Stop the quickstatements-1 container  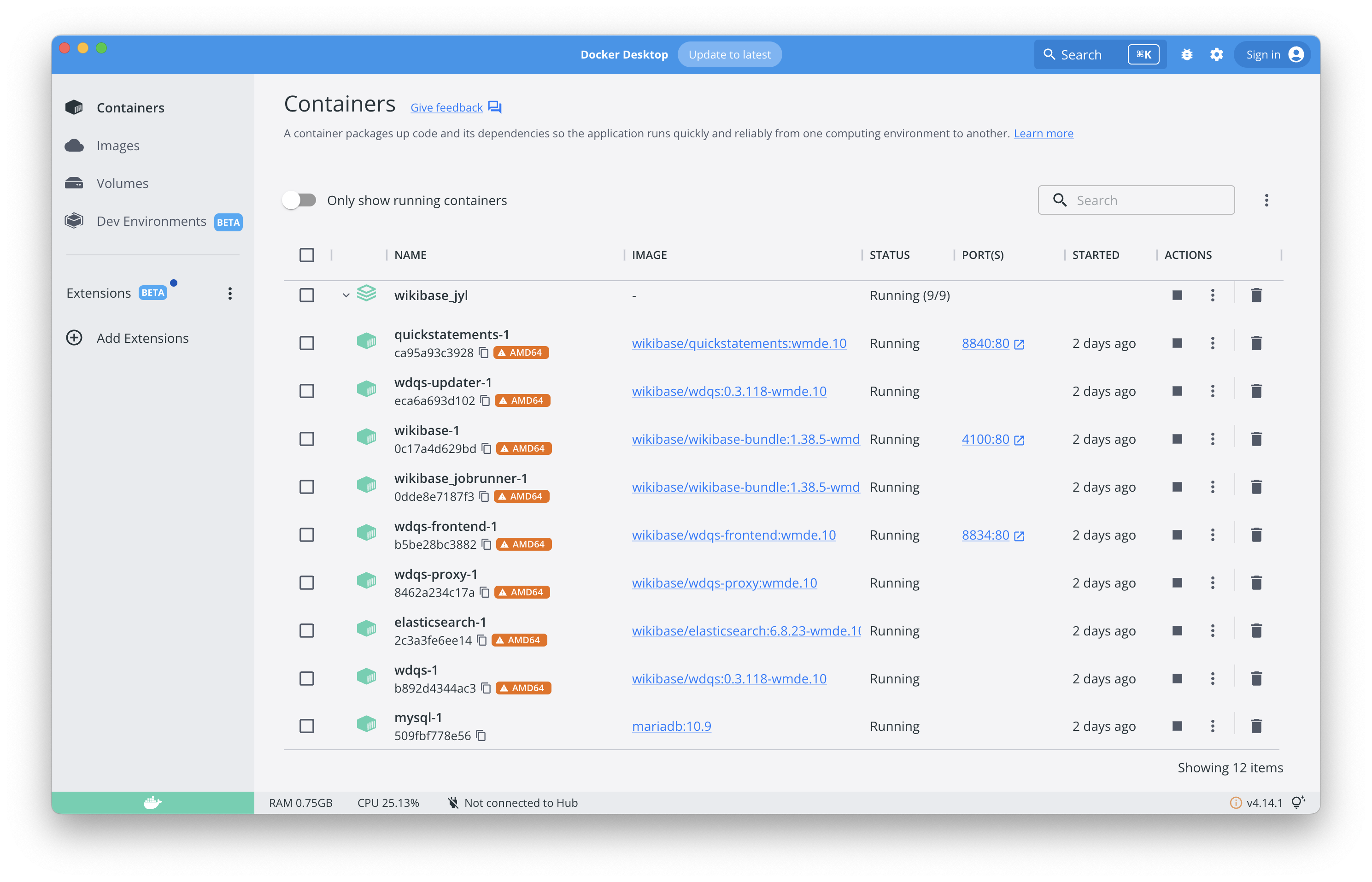(x=1177, y=343)
